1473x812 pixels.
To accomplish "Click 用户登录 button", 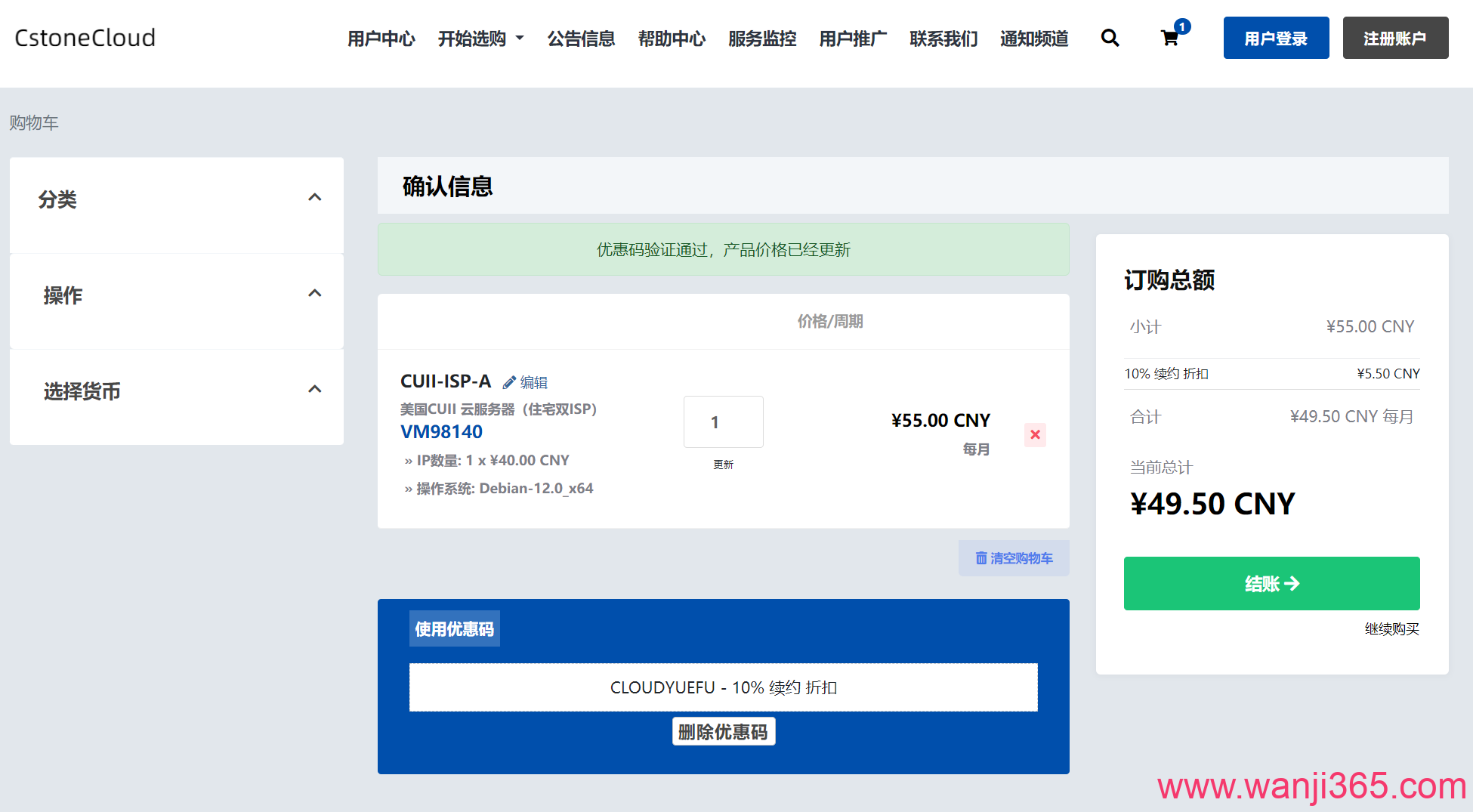I will pos(1276,38).
